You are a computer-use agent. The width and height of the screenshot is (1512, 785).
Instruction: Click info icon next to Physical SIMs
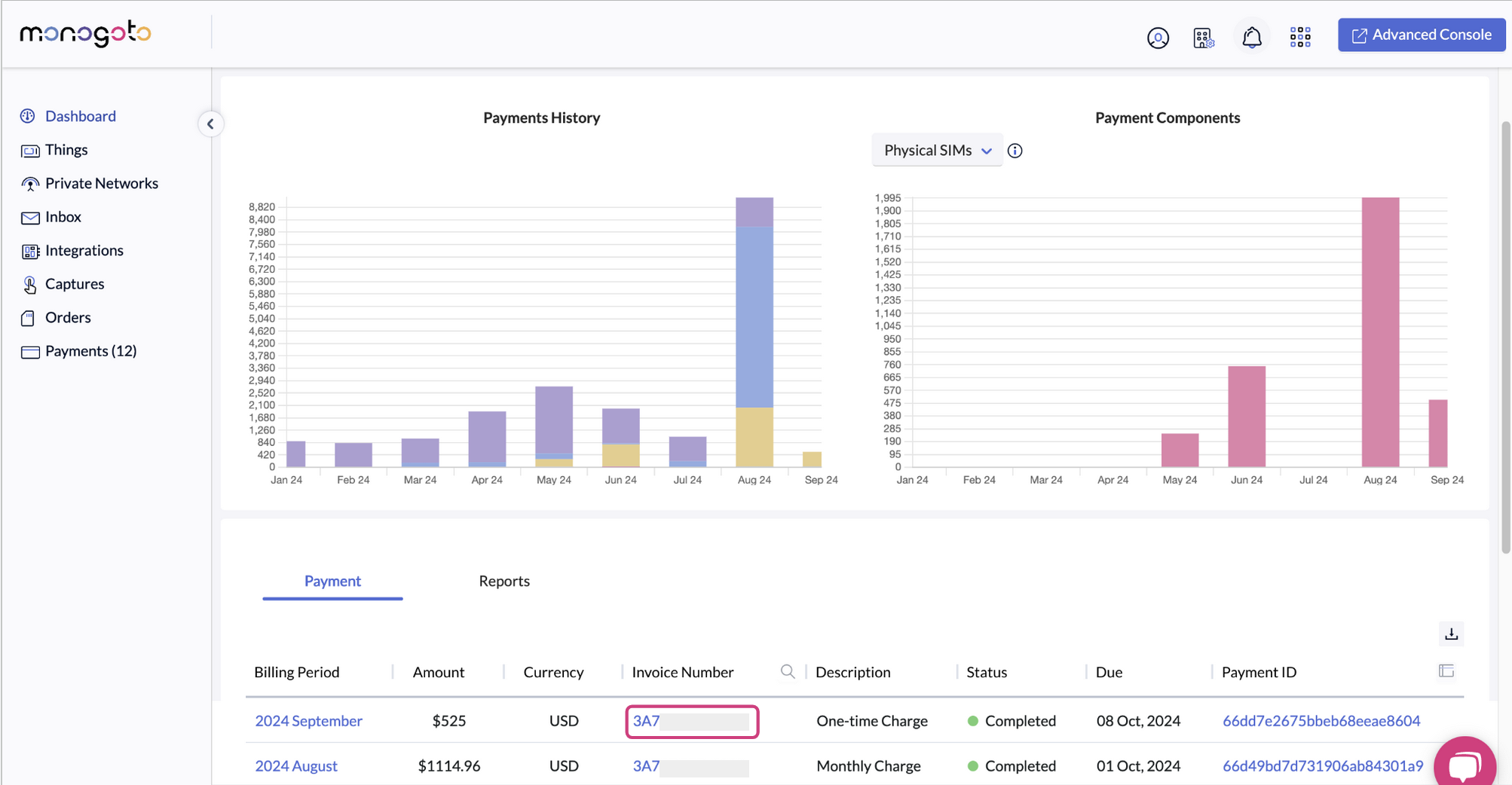pos(1015,151)
